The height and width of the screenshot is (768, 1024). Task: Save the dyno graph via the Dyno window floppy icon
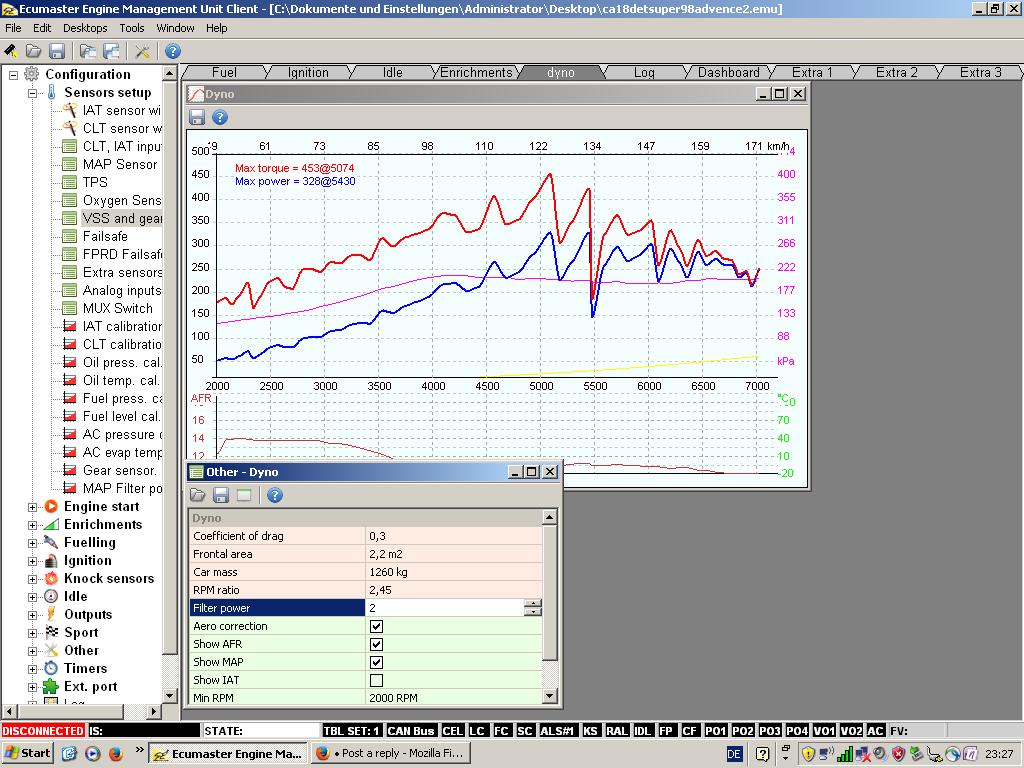pos(197,118)
